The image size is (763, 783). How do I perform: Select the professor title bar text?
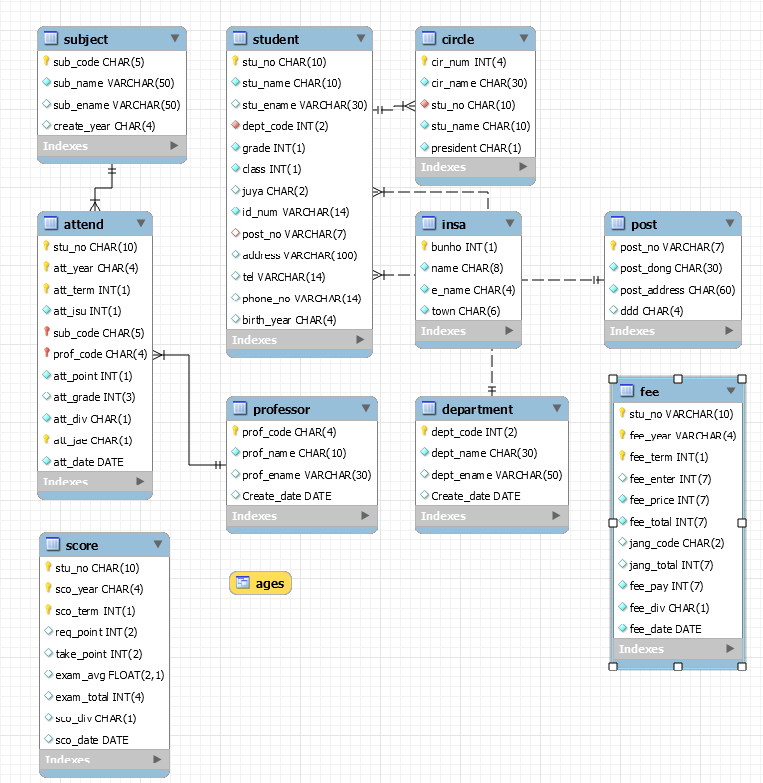click(x=281, y=409)
